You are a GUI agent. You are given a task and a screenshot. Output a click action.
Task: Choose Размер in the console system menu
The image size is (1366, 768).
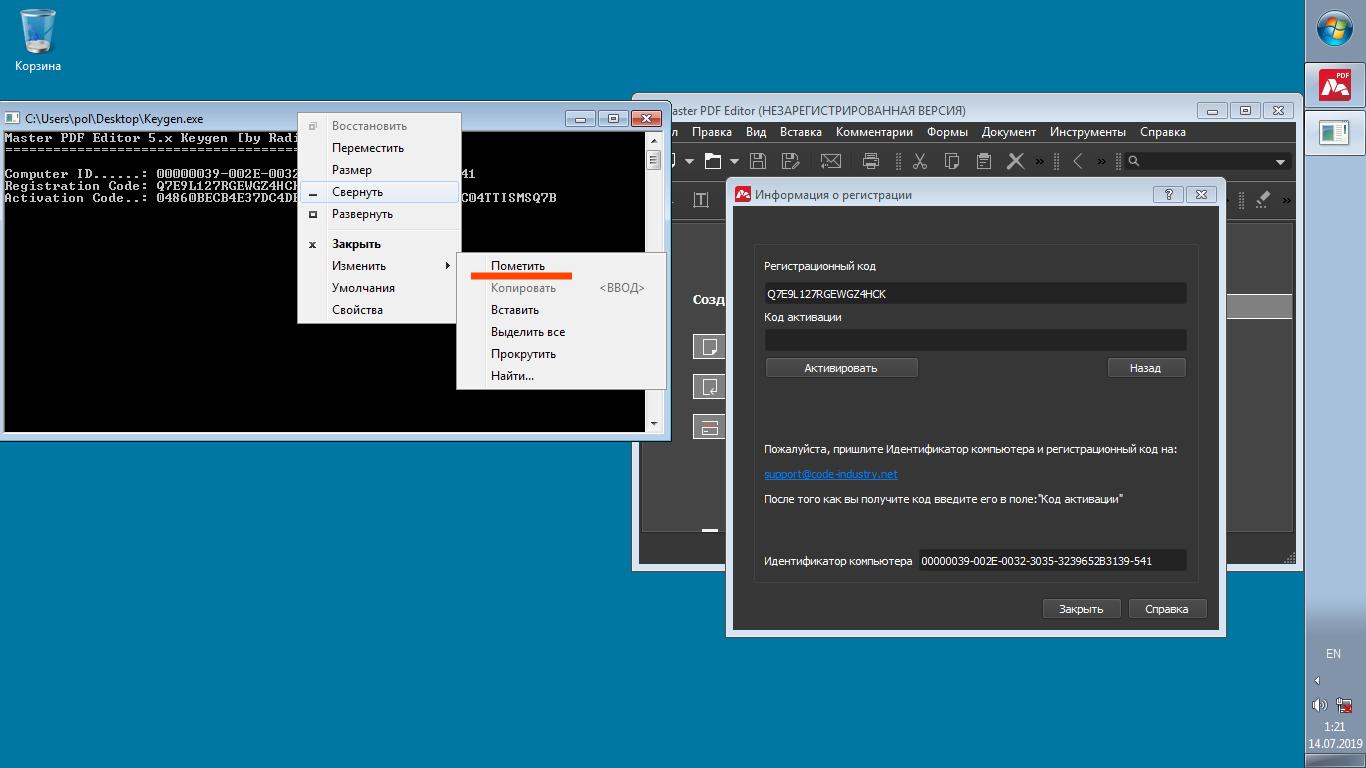pos(380,170)
